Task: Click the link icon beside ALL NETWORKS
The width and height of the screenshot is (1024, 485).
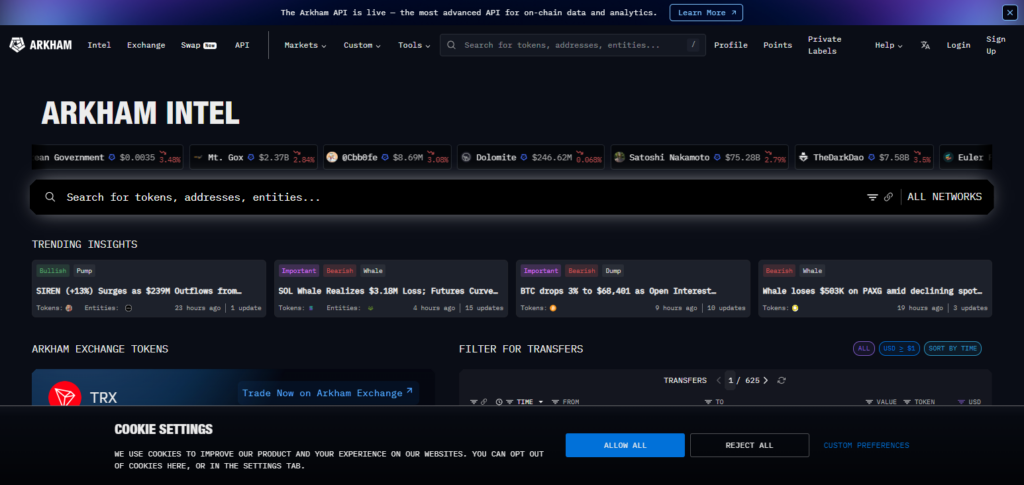Action: coord(888,198)
